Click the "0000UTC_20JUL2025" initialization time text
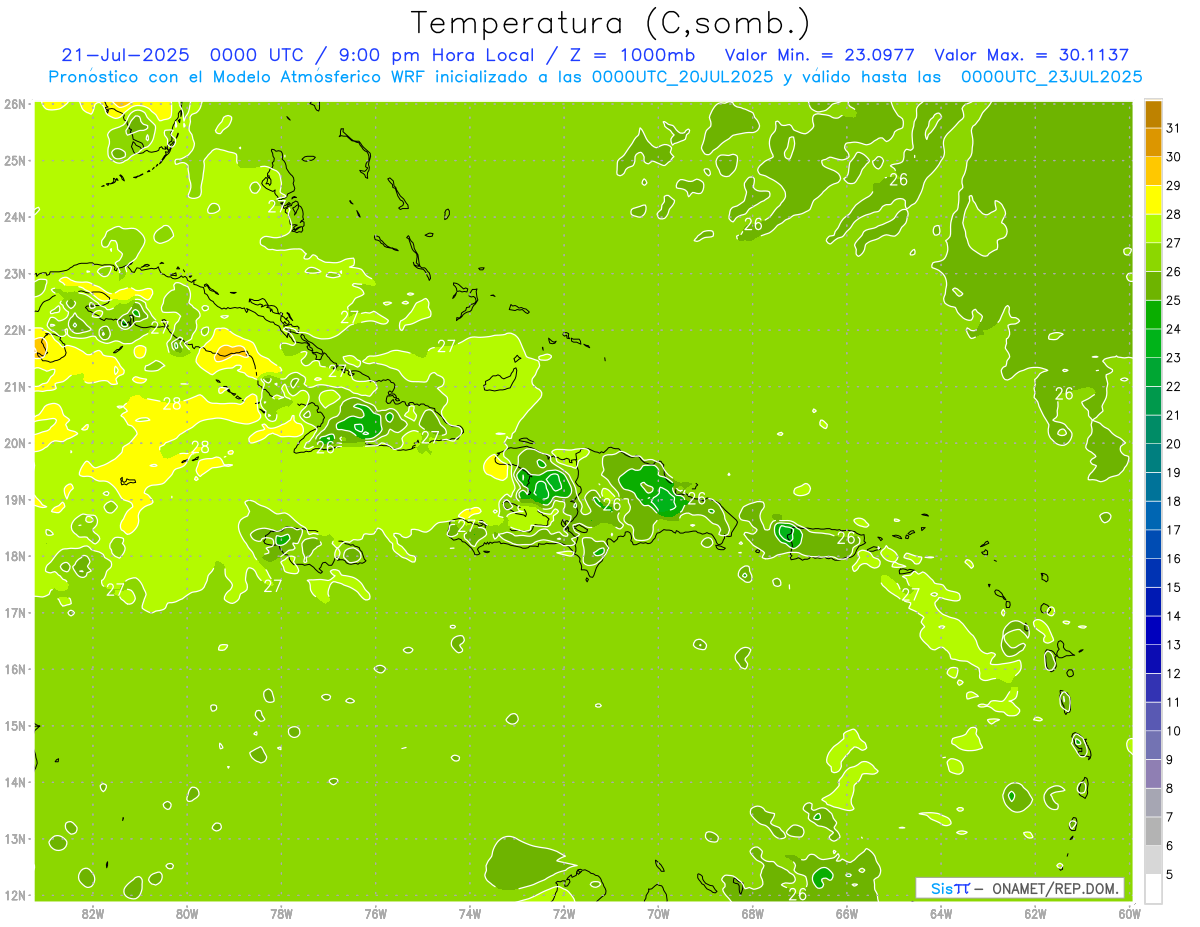 682,76
